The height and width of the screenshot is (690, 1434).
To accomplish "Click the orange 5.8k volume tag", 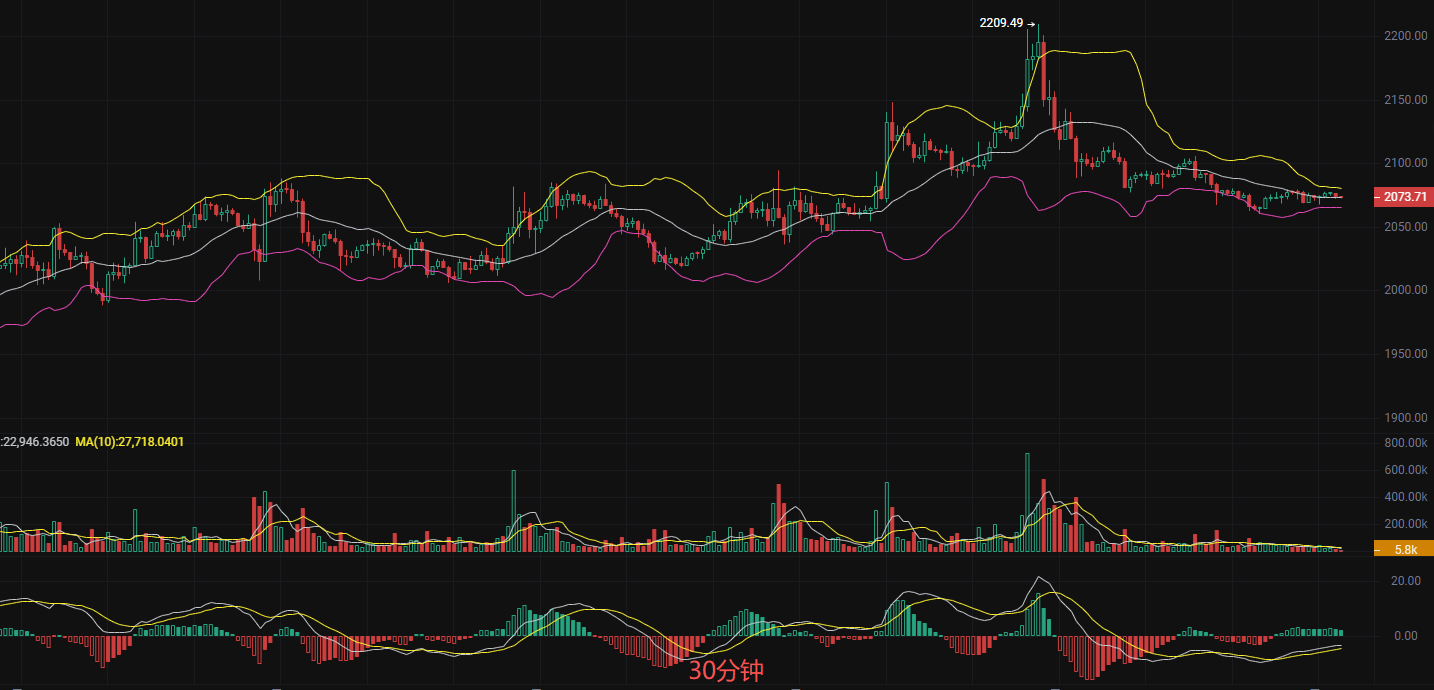I will [x=1405, y=549].
